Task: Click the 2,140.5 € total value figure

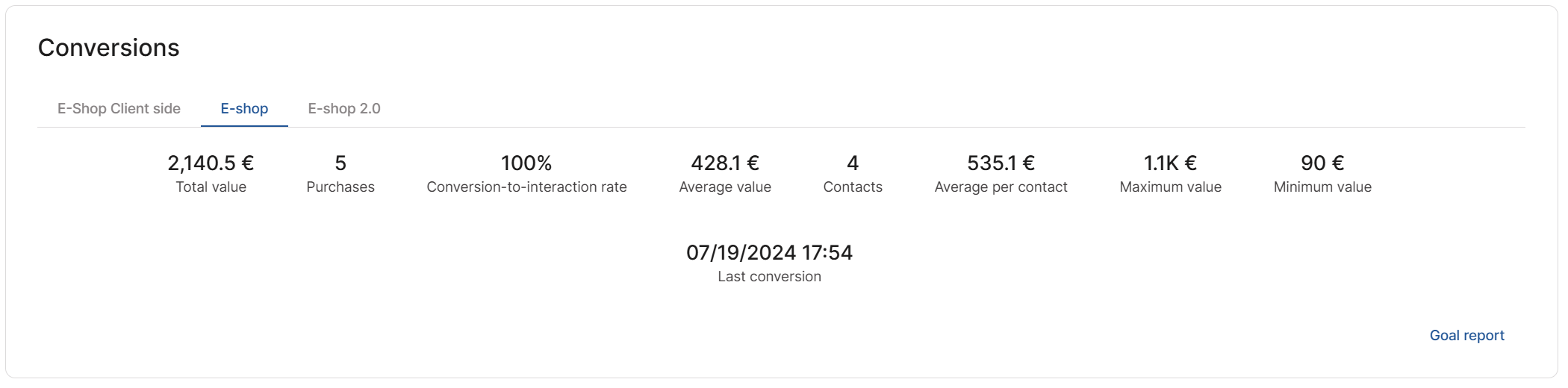Action: tap(211, 163)
